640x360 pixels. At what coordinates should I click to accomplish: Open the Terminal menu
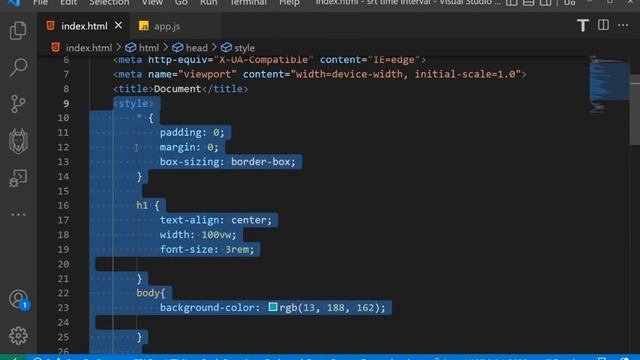click(x=248, y=2)
